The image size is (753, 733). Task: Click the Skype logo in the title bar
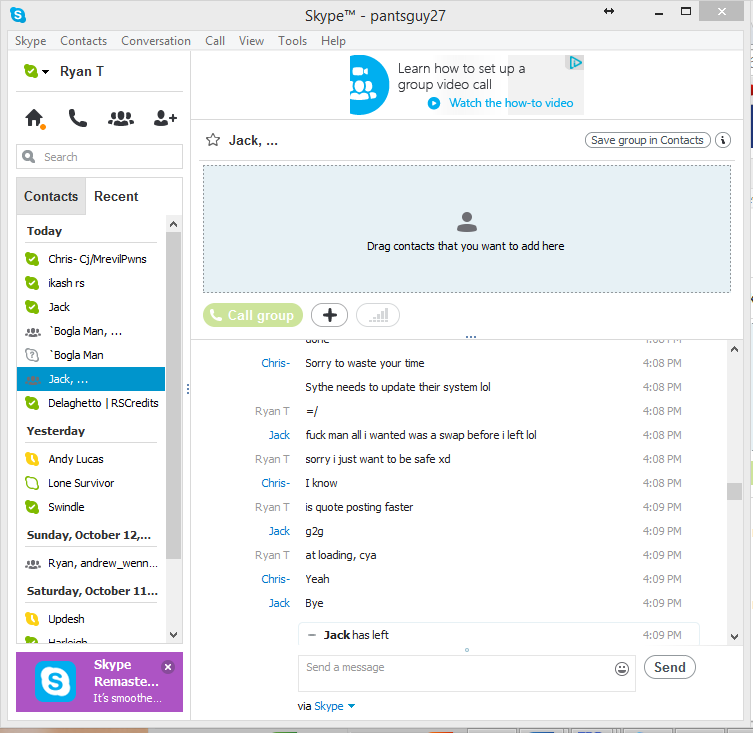[18, 15]
